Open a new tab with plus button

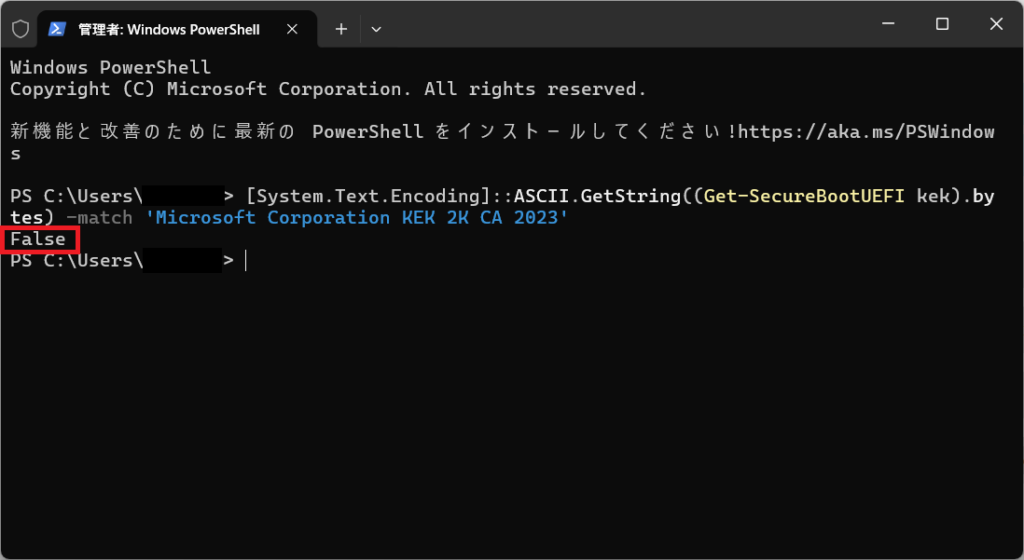click(x=341, y=29)
